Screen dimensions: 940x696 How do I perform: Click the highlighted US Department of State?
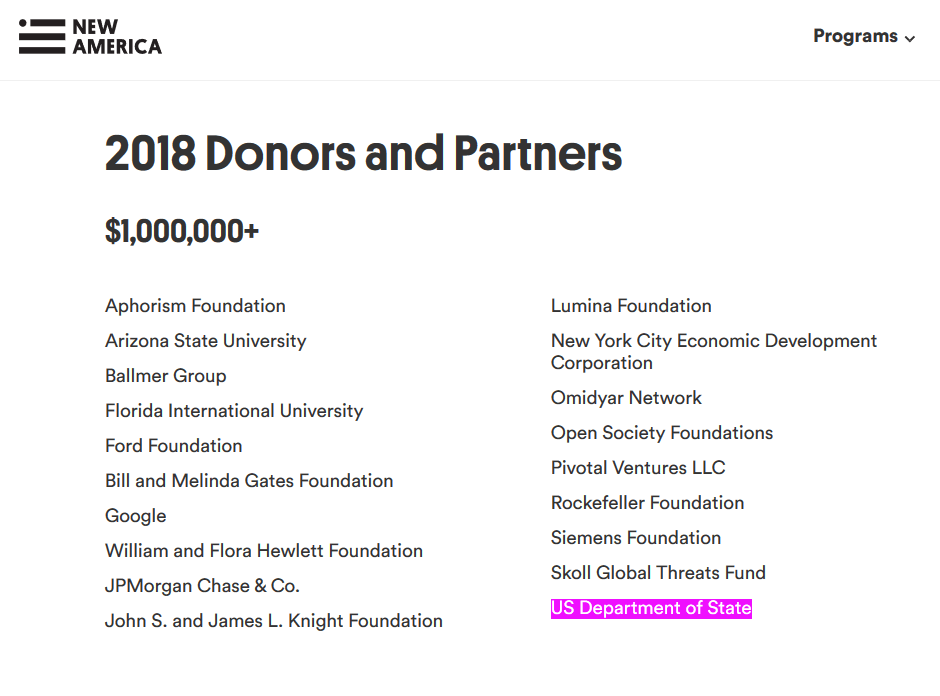coord(651,608)
